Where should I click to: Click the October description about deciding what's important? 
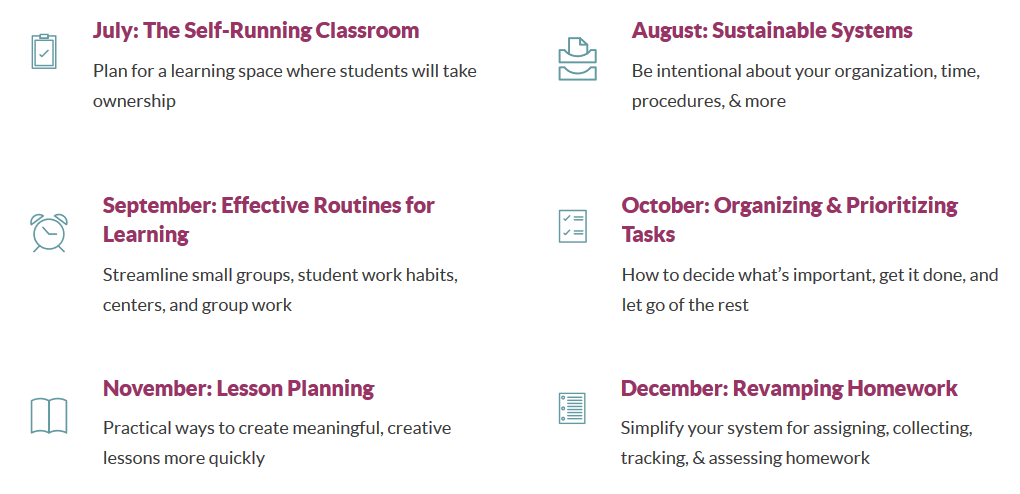[810, 290]
